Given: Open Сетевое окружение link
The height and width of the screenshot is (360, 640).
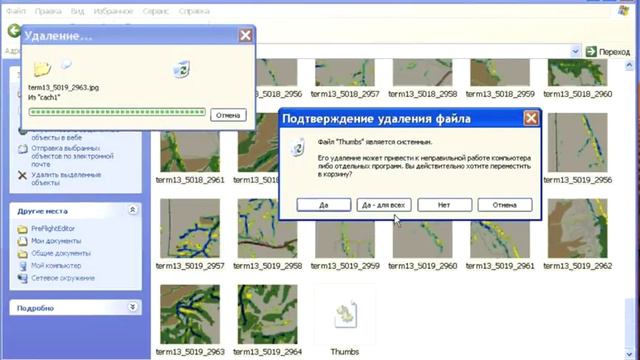Looking at the screenshot, I should 63,278.
